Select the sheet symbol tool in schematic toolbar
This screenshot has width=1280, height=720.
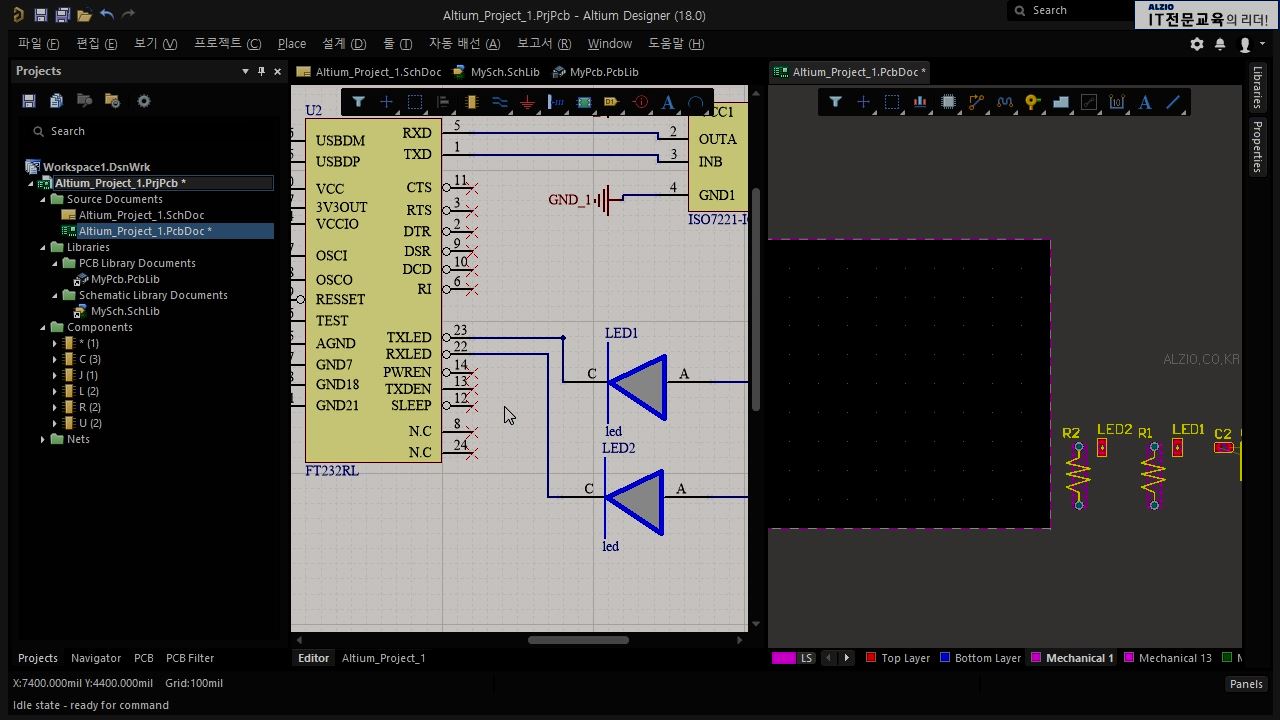click(584, 102)
